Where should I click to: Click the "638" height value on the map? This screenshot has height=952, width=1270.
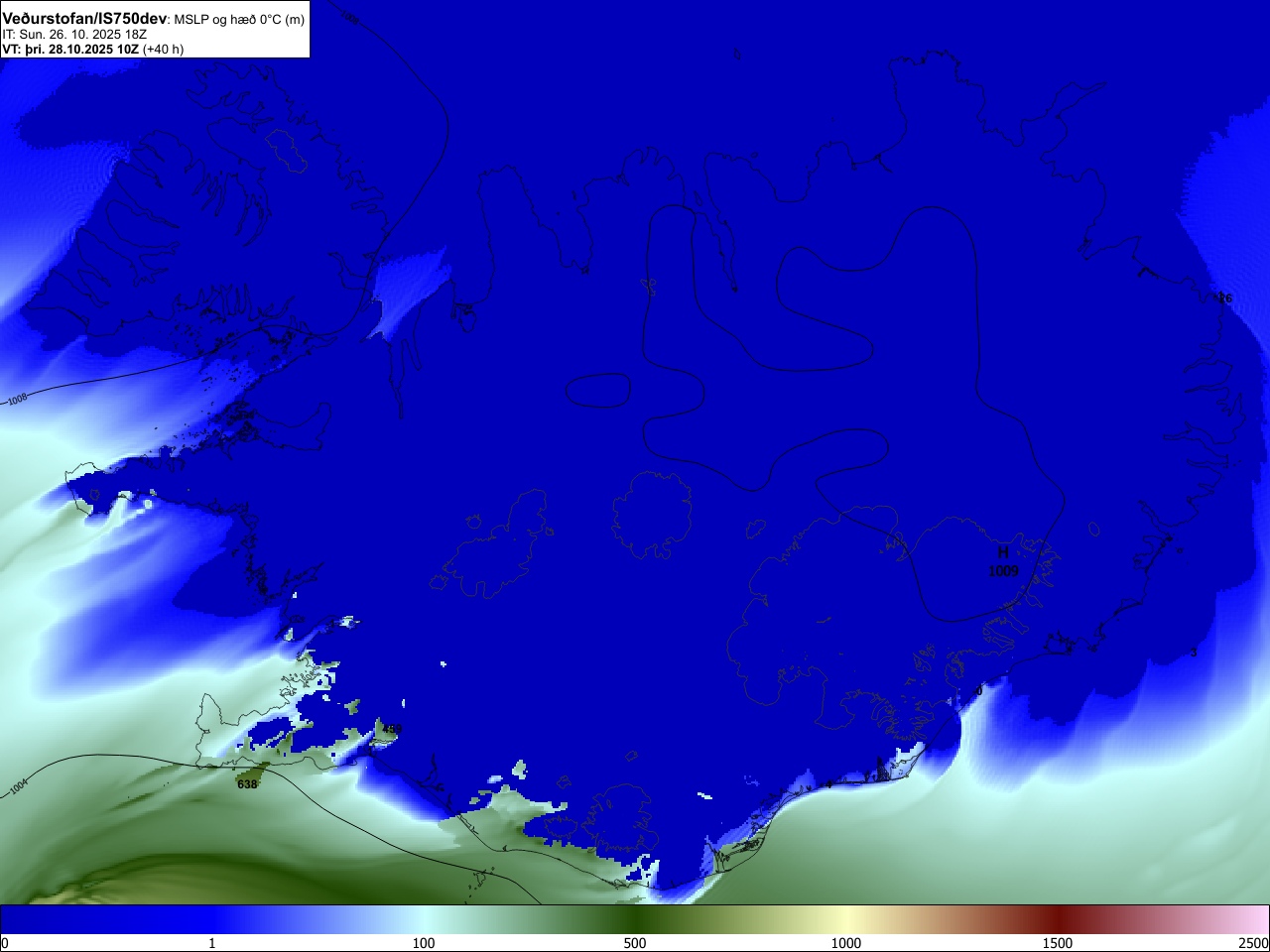(247, 784)
